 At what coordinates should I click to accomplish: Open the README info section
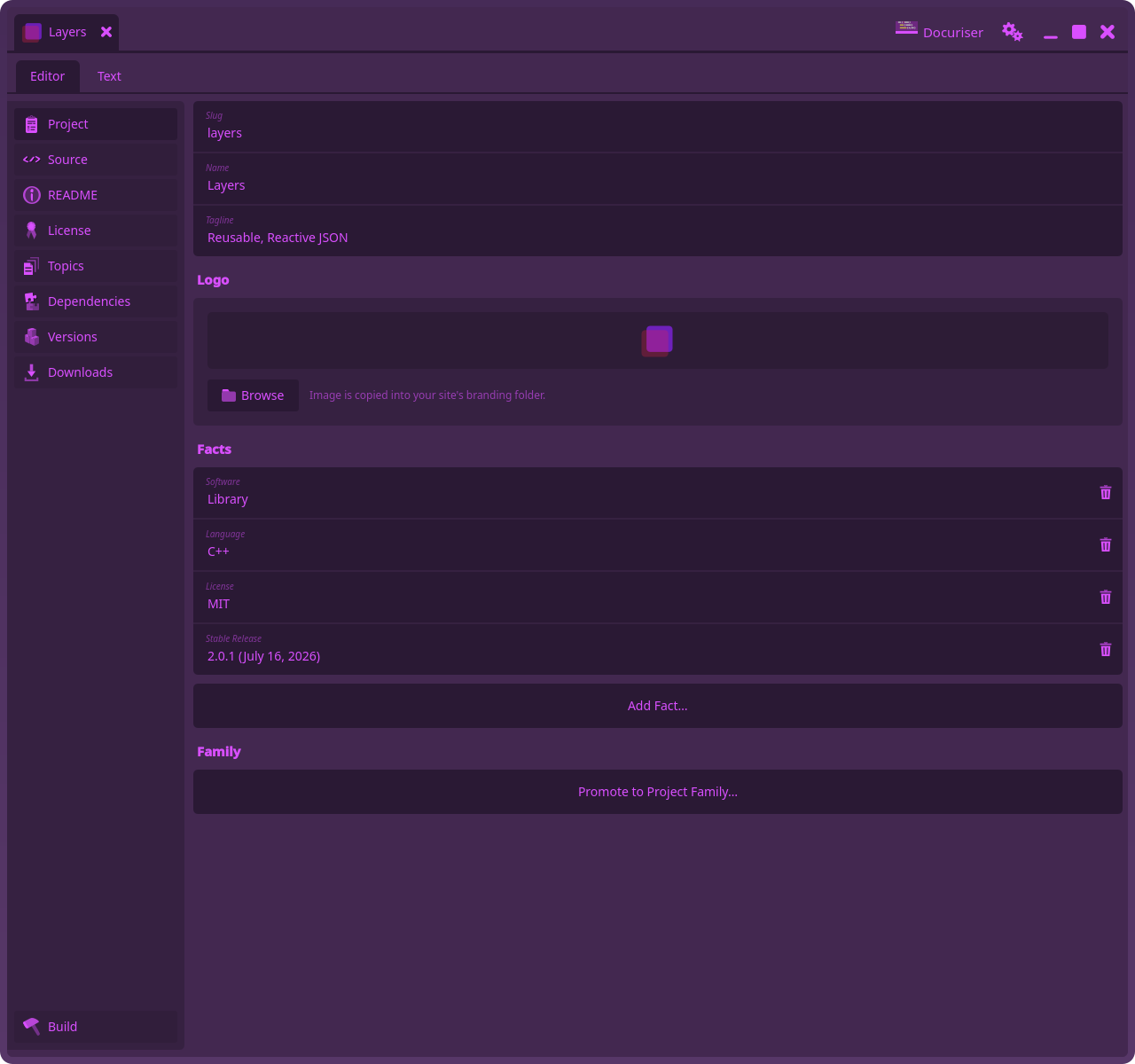[96, 195]
